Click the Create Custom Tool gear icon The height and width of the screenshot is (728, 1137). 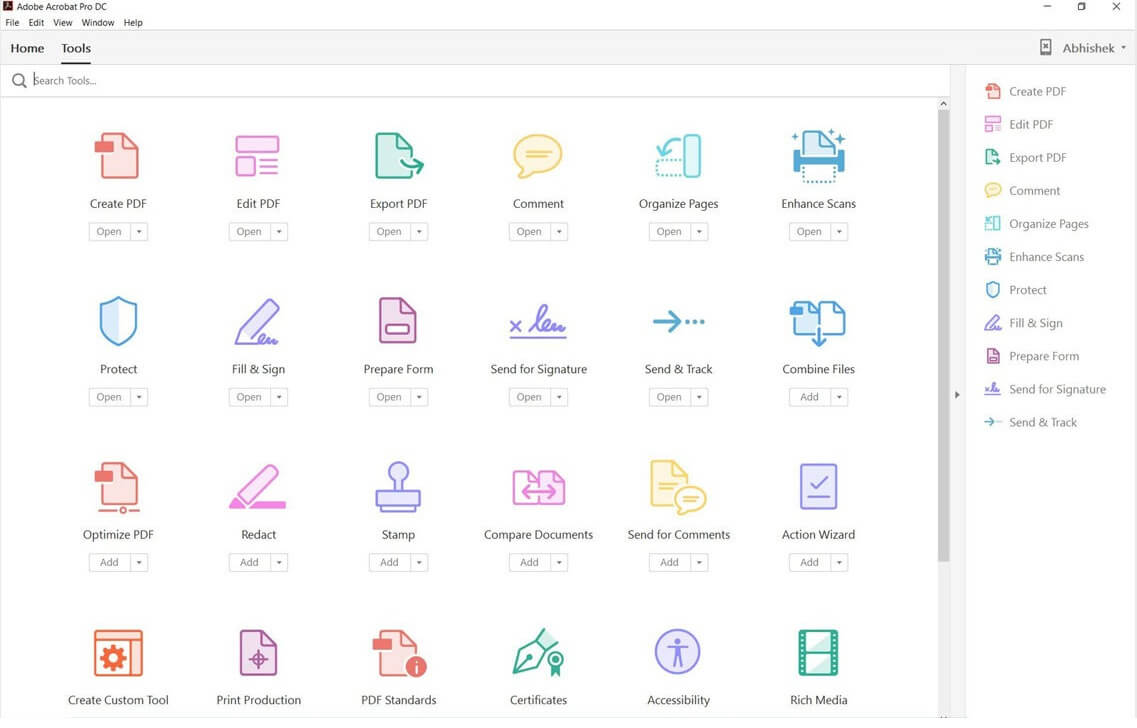tap(118, 653)
